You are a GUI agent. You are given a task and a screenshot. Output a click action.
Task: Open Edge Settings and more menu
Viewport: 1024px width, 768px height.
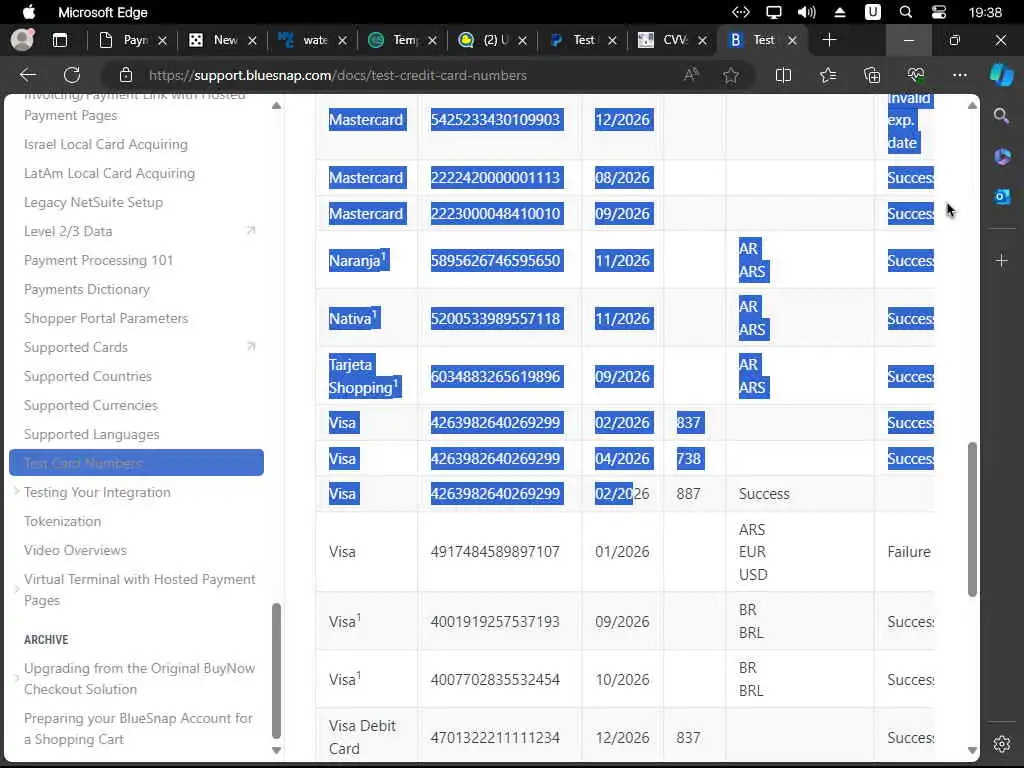click(x=959, y=75)
